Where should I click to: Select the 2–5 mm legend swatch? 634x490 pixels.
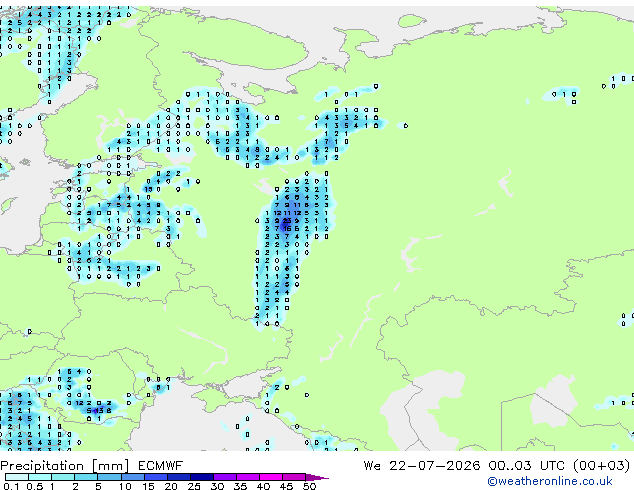pos(86,477)
